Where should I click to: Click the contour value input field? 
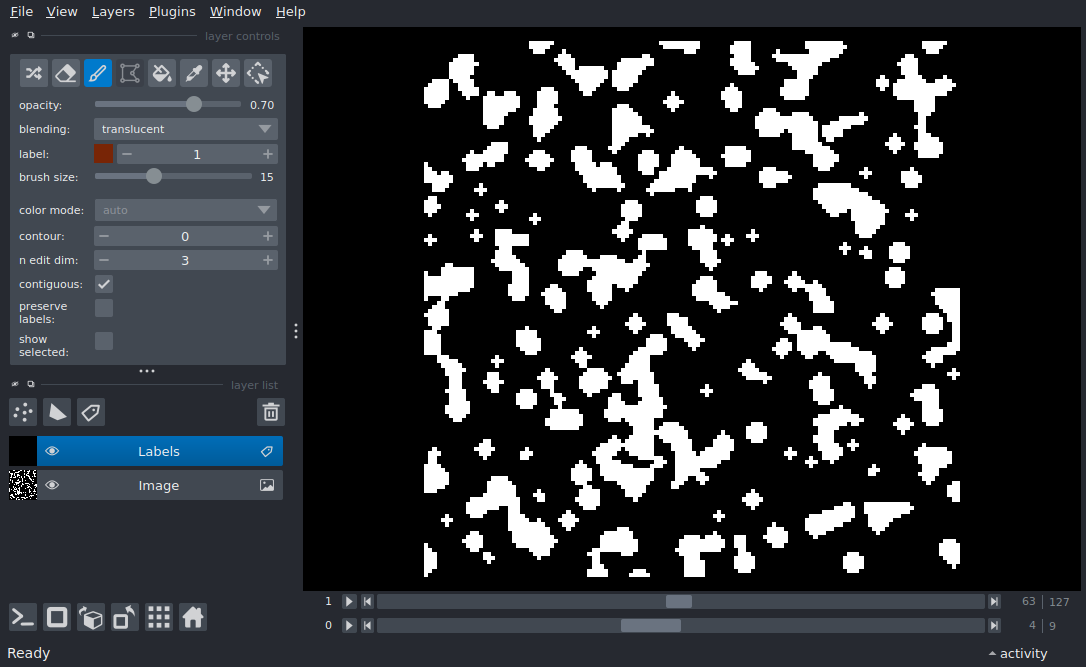pos(185,236)
